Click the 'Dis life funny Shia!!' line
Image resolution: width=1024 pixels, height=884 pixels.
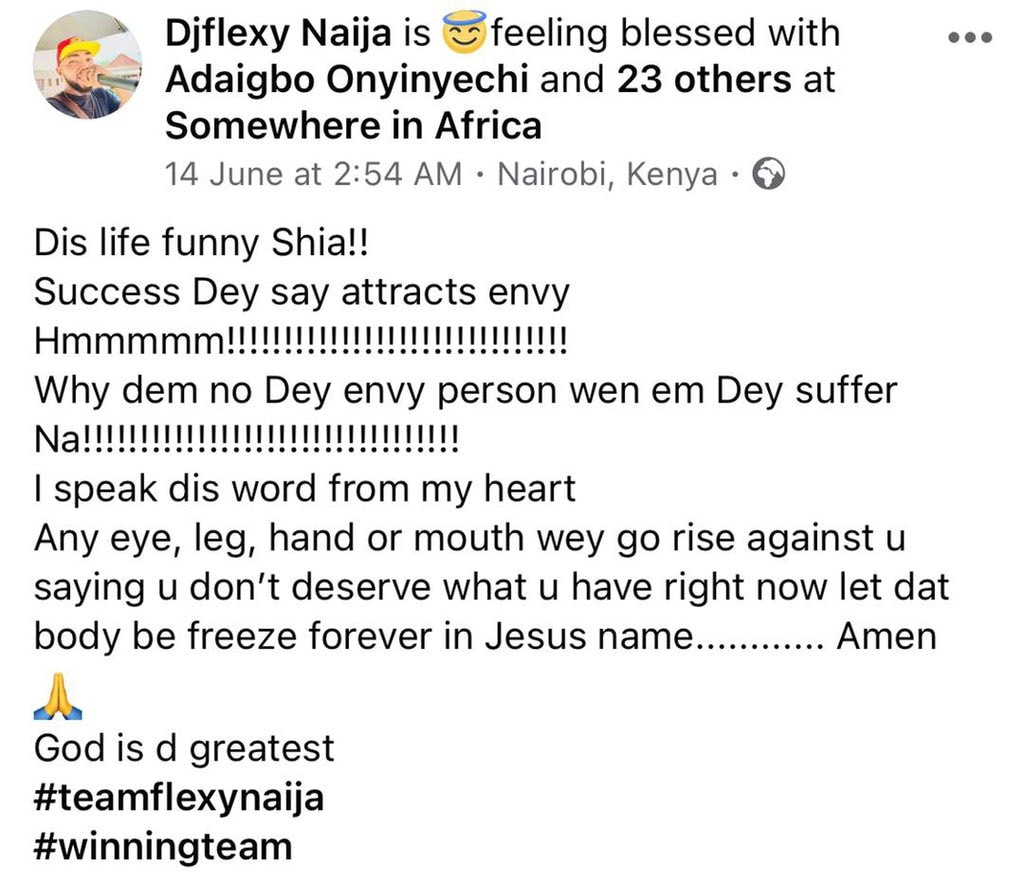click(202, 243)
